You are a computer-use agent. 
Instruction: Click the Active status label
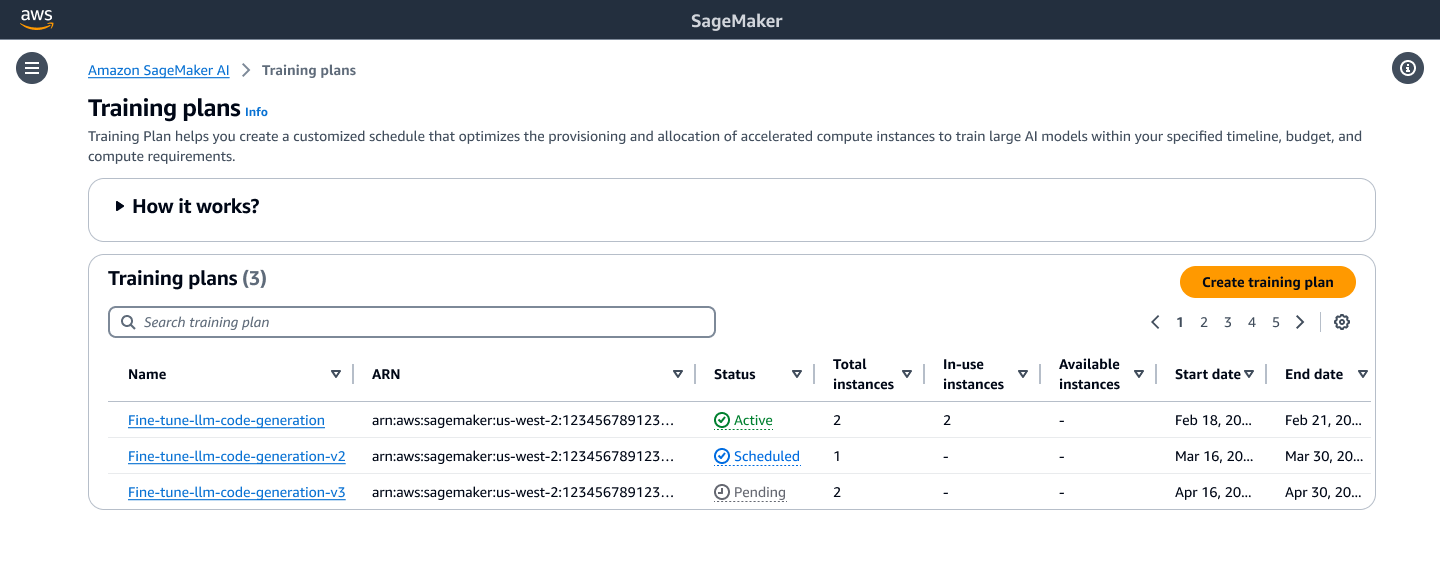coord(753,421)
